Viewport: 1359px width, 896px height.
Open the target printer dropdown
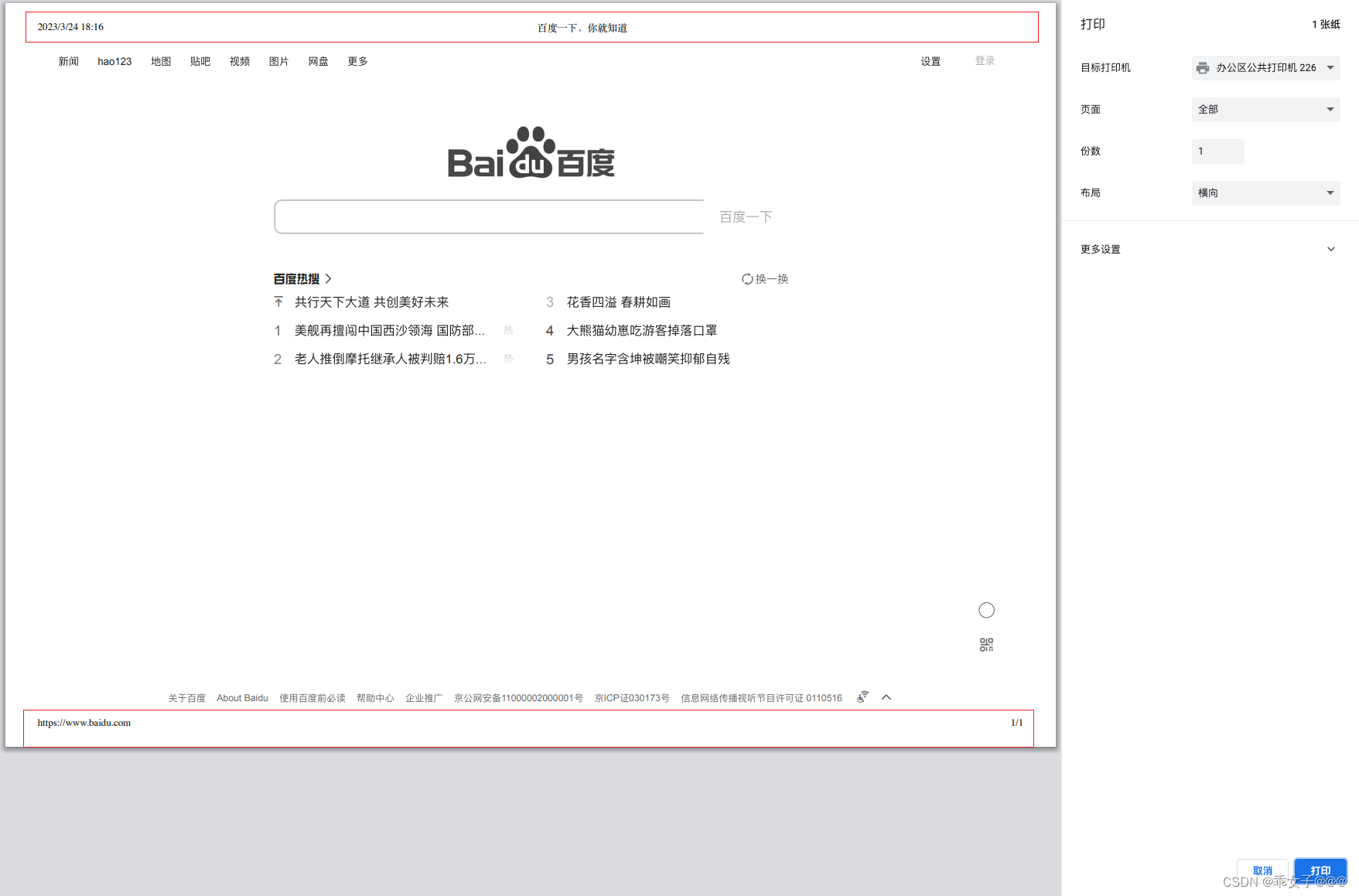point(1265,68)
